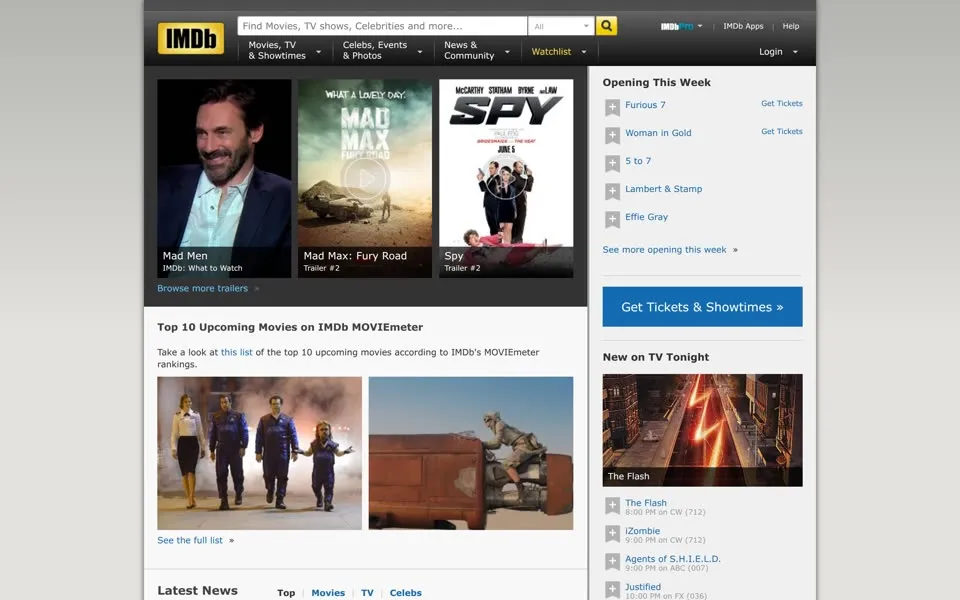Select the Top news tab
The image size is (960, 600).
pos(286,593)
